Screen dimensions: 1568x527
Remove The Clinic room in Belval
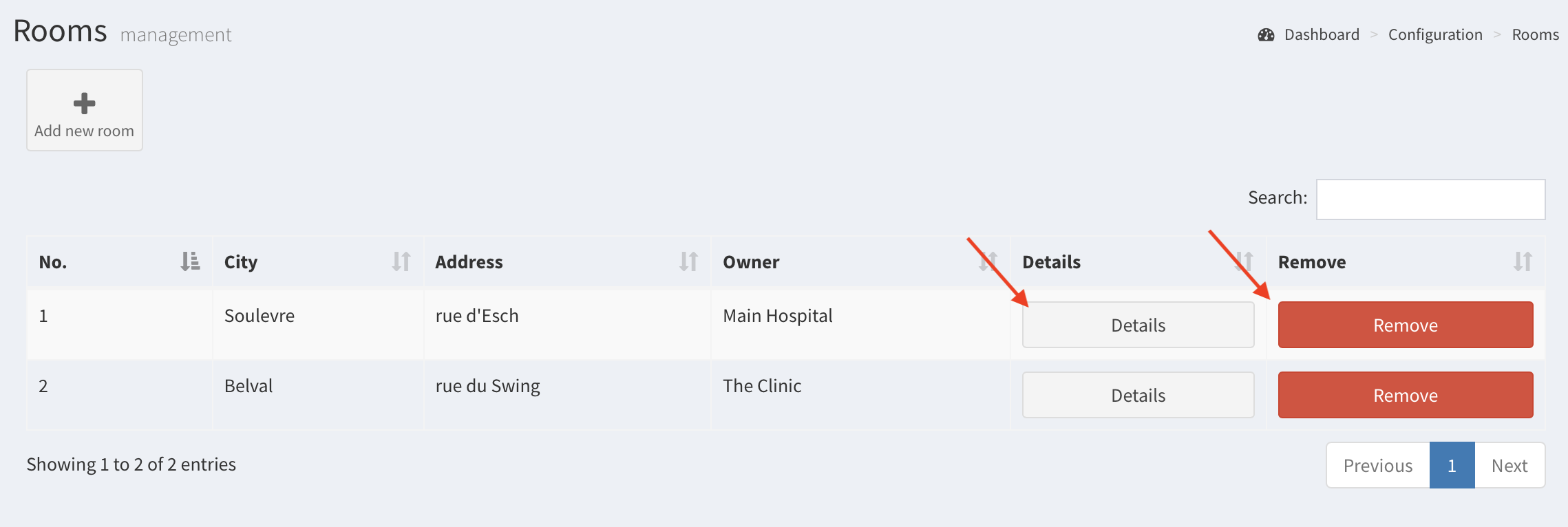click(1405, 395)
